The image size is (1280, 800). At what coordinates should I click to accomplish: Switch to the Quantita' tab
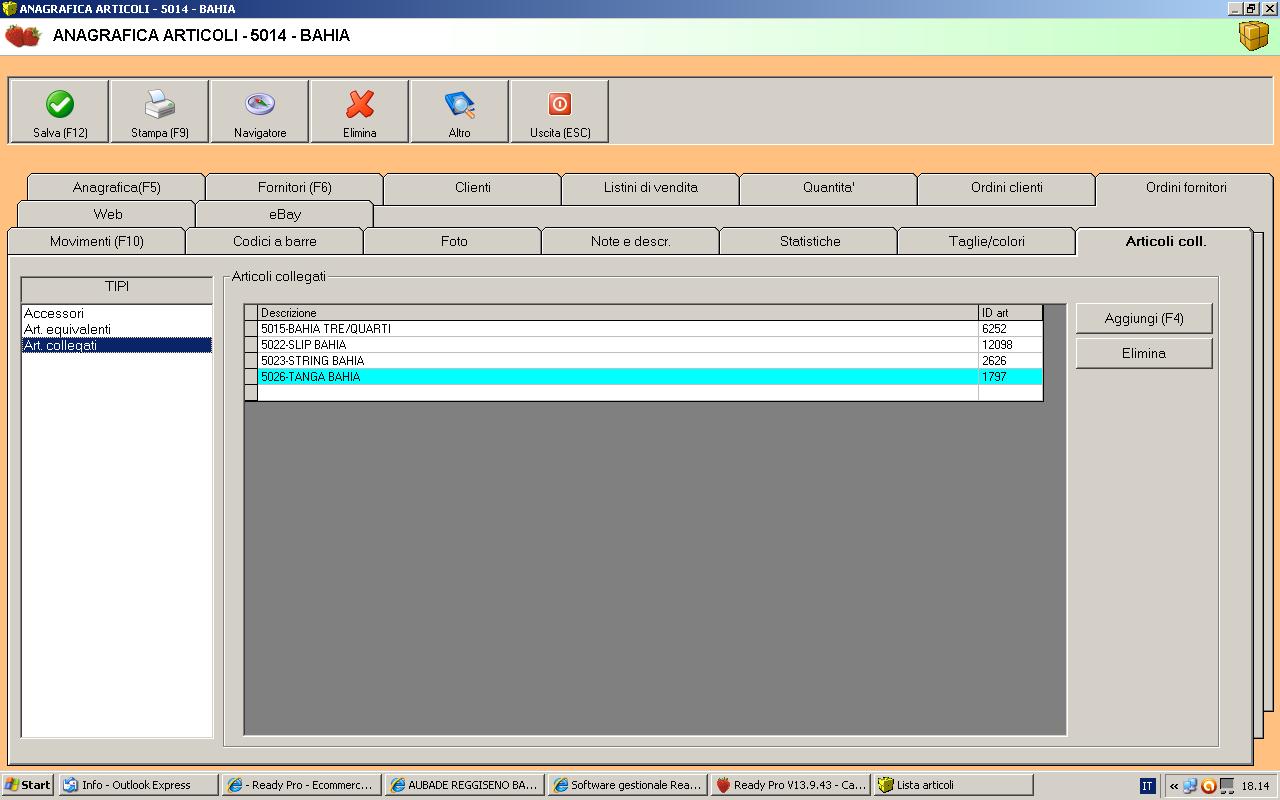tap(829, 187)
